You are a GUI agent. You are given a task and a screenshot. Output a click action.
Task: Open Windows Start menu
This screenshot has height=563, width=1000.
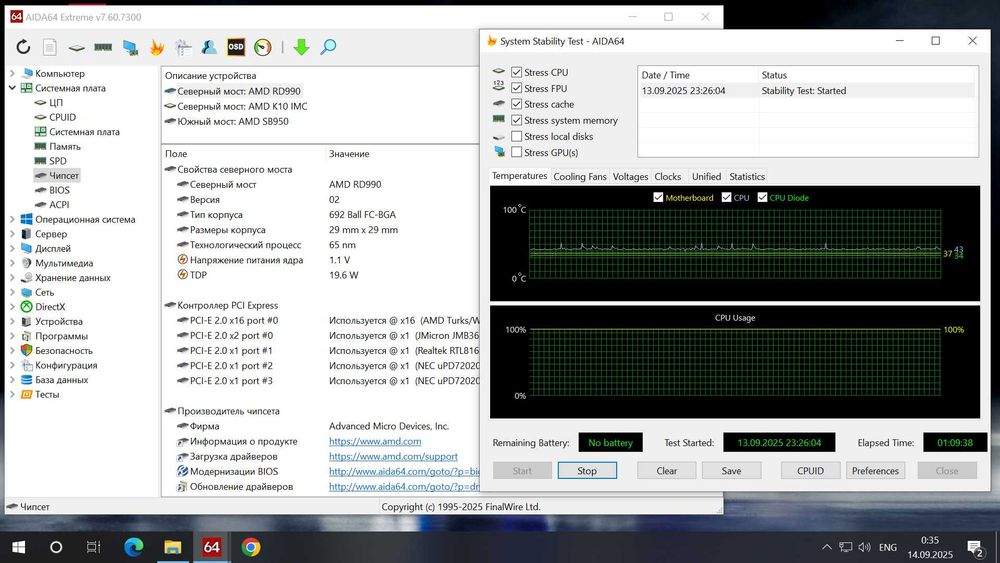coord(18,547)
